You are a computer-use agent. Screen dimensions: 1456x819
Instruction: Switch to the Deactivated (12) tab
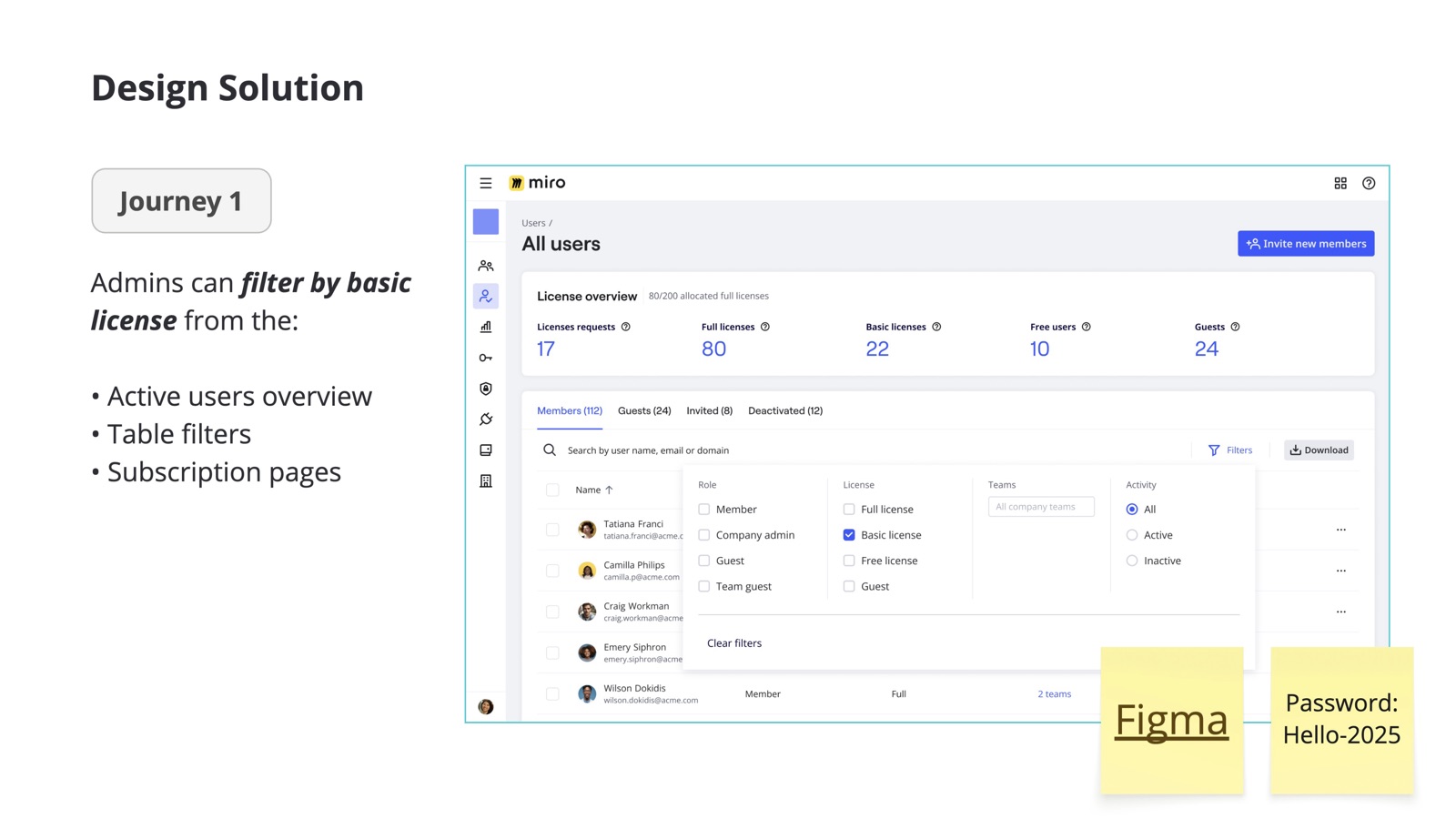pos(785,410)
